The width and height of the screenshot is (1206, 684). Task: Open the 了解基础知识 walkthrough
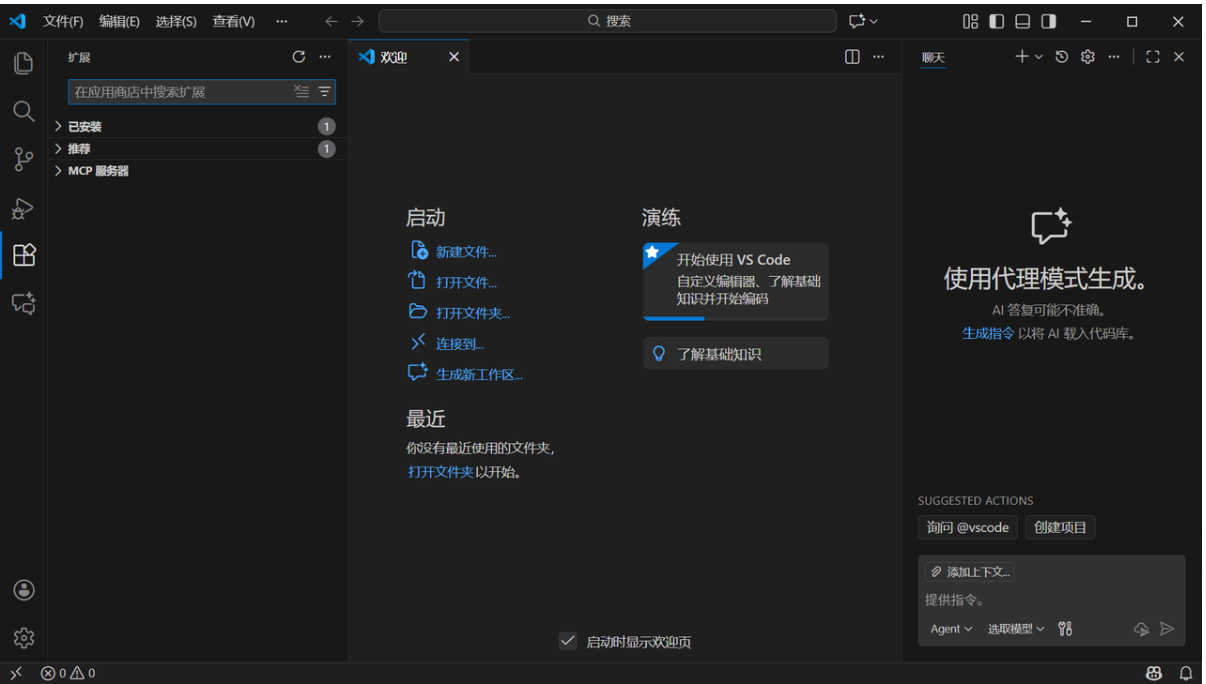[x=736, y=353]
